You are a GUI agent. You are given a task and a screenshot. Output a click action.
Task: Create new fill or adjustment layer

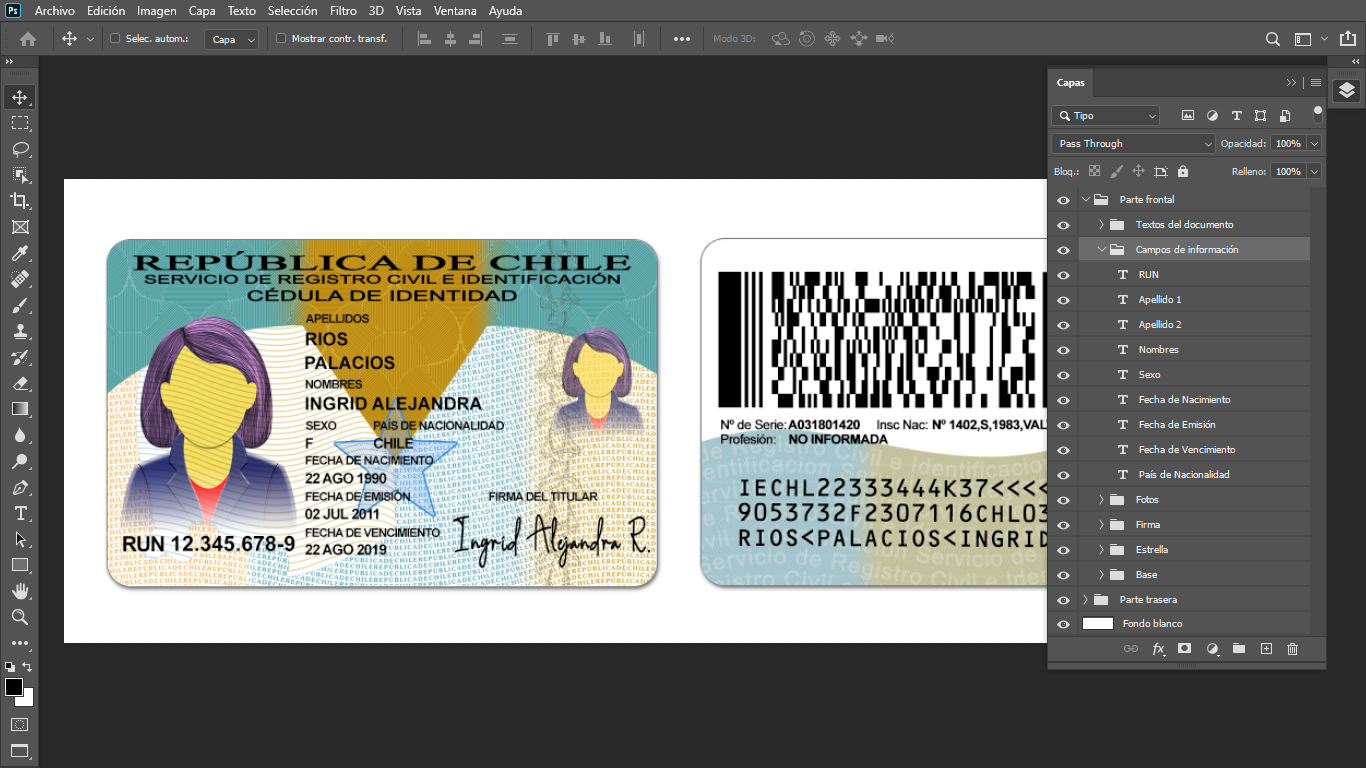[1213, 649]
